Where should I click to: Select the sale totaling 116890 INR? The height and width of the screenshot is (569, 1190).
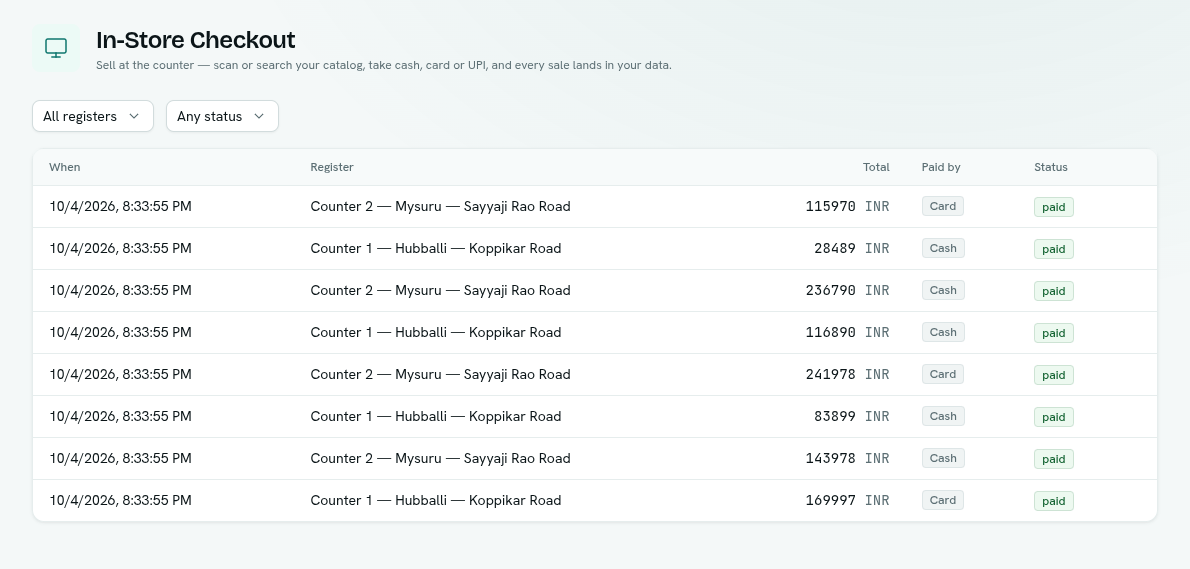pos(595,332)
